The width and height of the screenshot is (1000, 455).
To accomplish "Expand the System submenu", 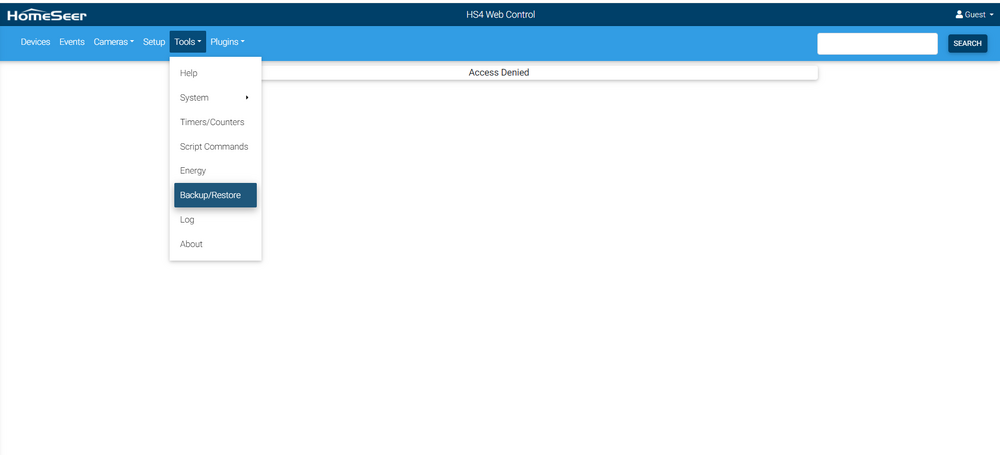I will pyautogui.click(x=216, y=98).
